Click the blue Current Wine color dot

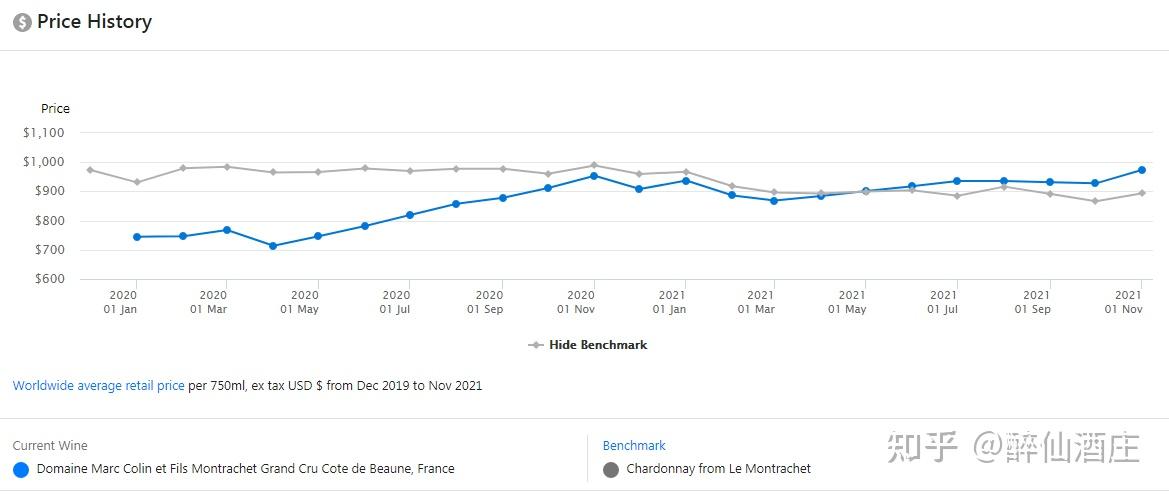(x=21, y=469)
